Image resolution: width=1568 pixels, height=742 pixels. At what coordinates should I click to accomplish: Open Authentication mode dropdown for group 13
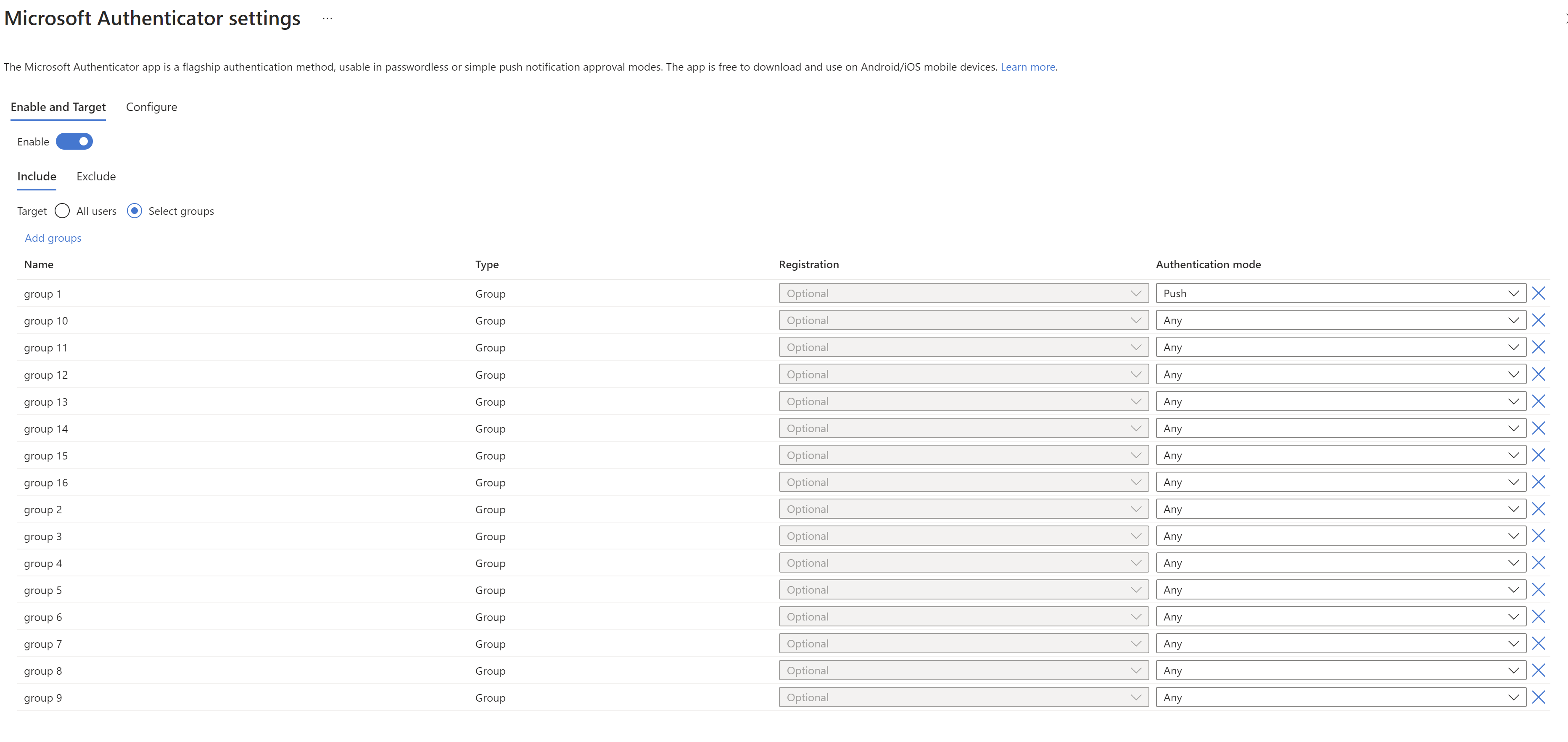coord(1340,401)
